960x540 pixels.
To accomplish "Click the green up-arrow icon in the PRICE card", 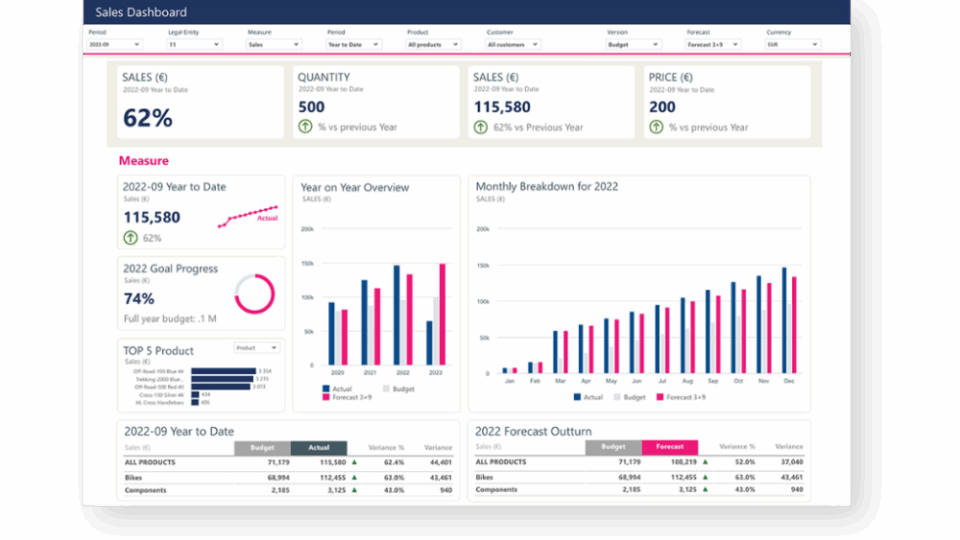I will click(656, 127).
